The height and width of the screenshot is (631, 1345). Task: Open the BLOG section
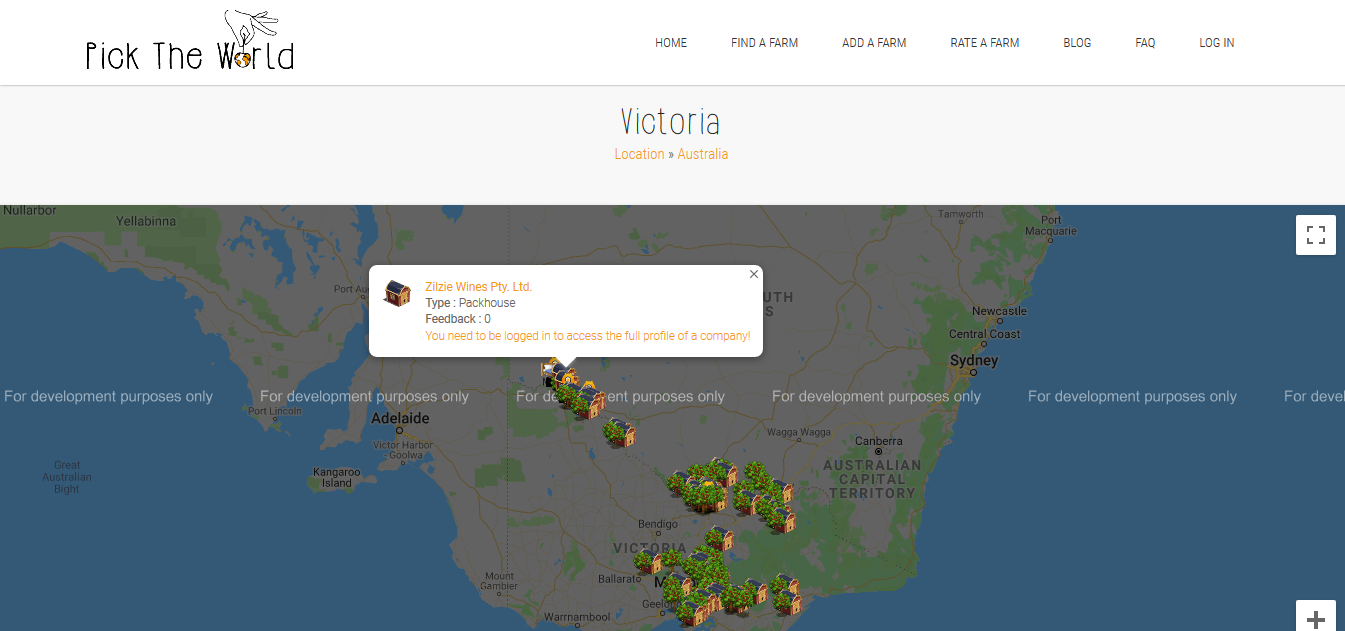tap(1077, 43)
